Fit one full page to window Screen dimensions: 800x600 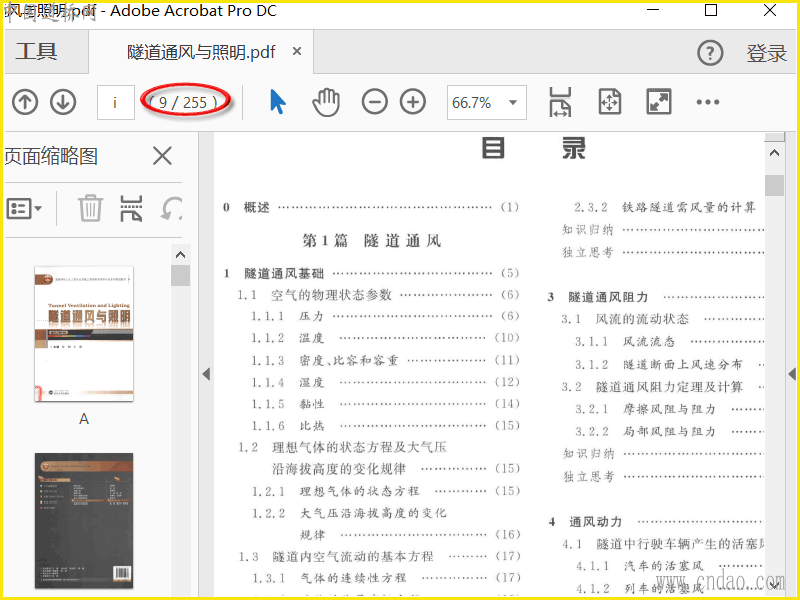point(610,102)
